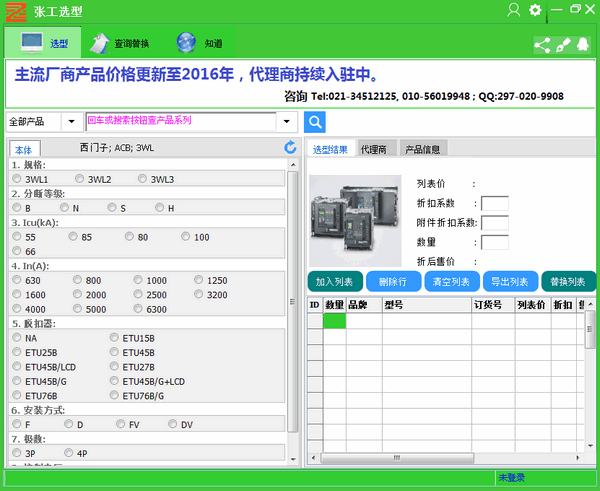Screen dimensions: 600x491
Task: Click the 导出列表 button
Action: (510, 282)
